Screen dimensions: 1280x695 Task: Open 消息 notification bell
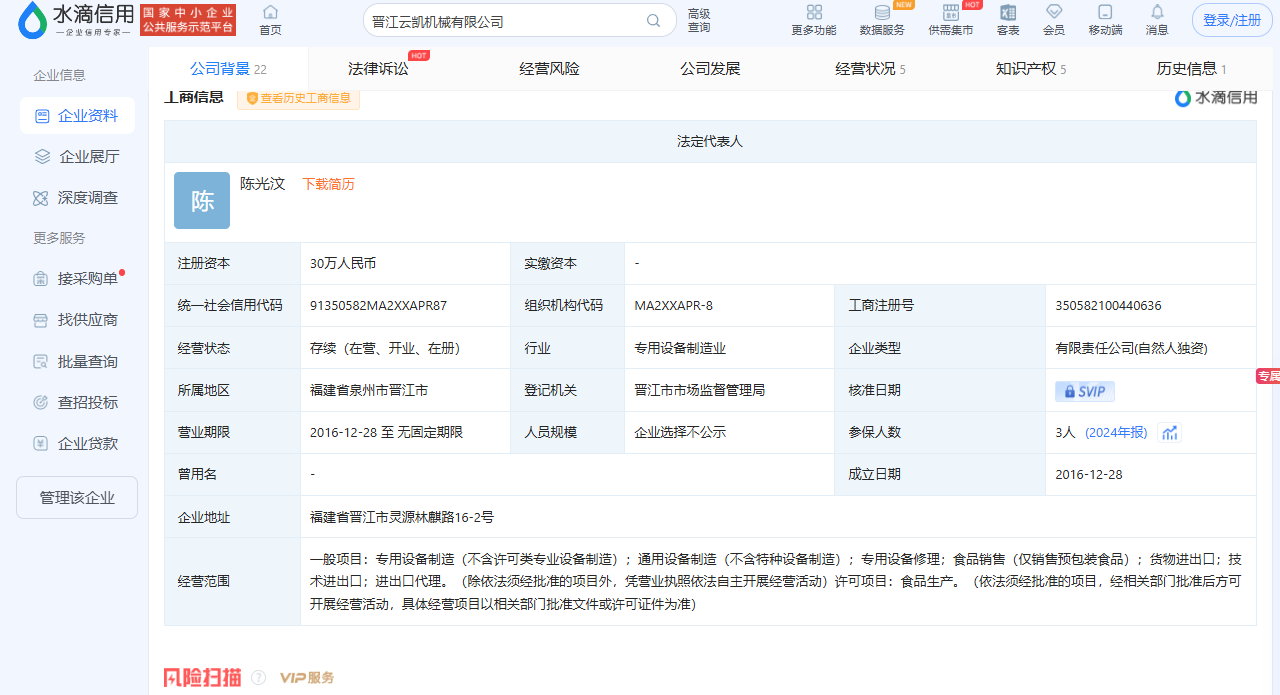coord(1157,13)
